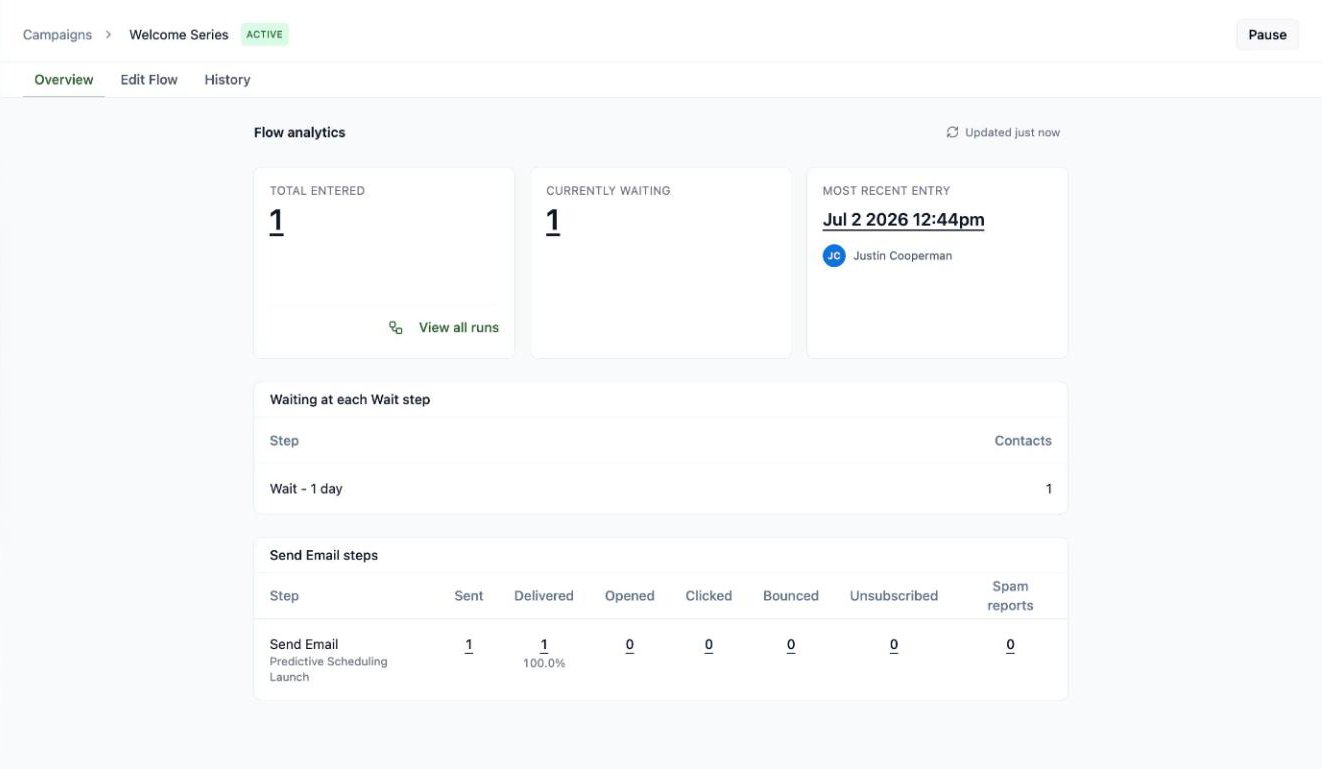Click the contacts value 1 for Wait step
1322x769 pixels.
pos(1049,489)
